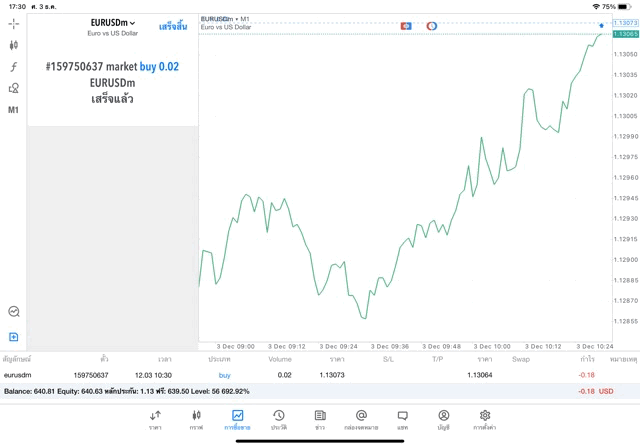This screenshot has width=640, height=447.
Task: Click red-blue square chart marker icon
Action: point(406,26)
